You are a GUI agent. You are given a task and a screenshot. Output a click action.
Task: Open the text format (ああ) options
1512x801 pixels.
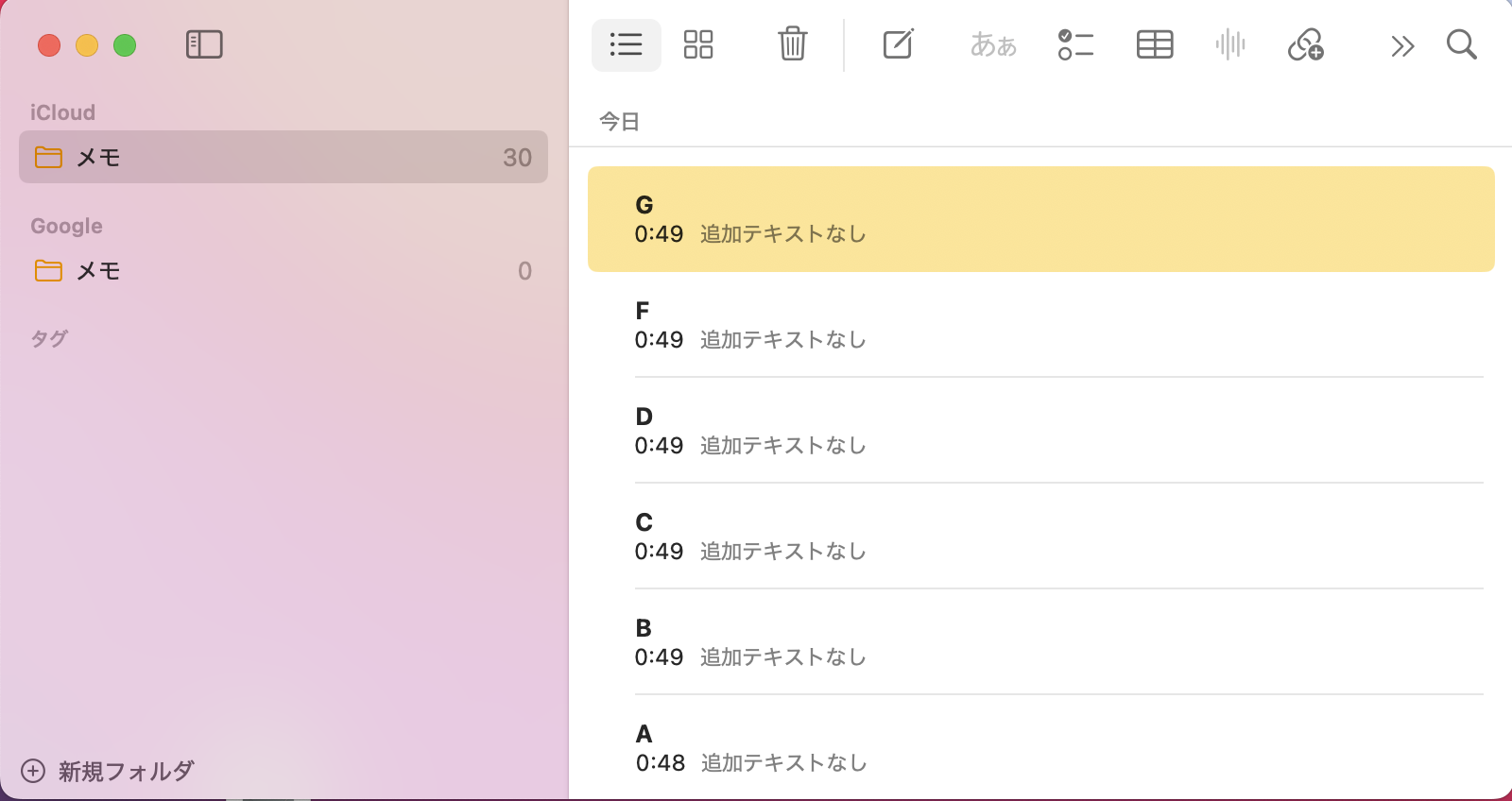coord(993,44)
